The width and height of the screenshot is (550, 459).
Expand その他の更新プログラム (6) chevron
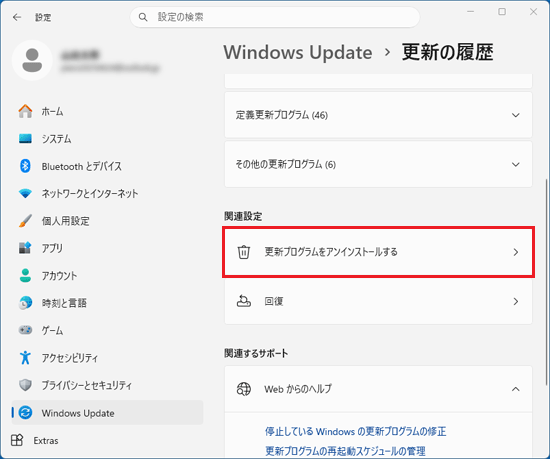(515, 164)
